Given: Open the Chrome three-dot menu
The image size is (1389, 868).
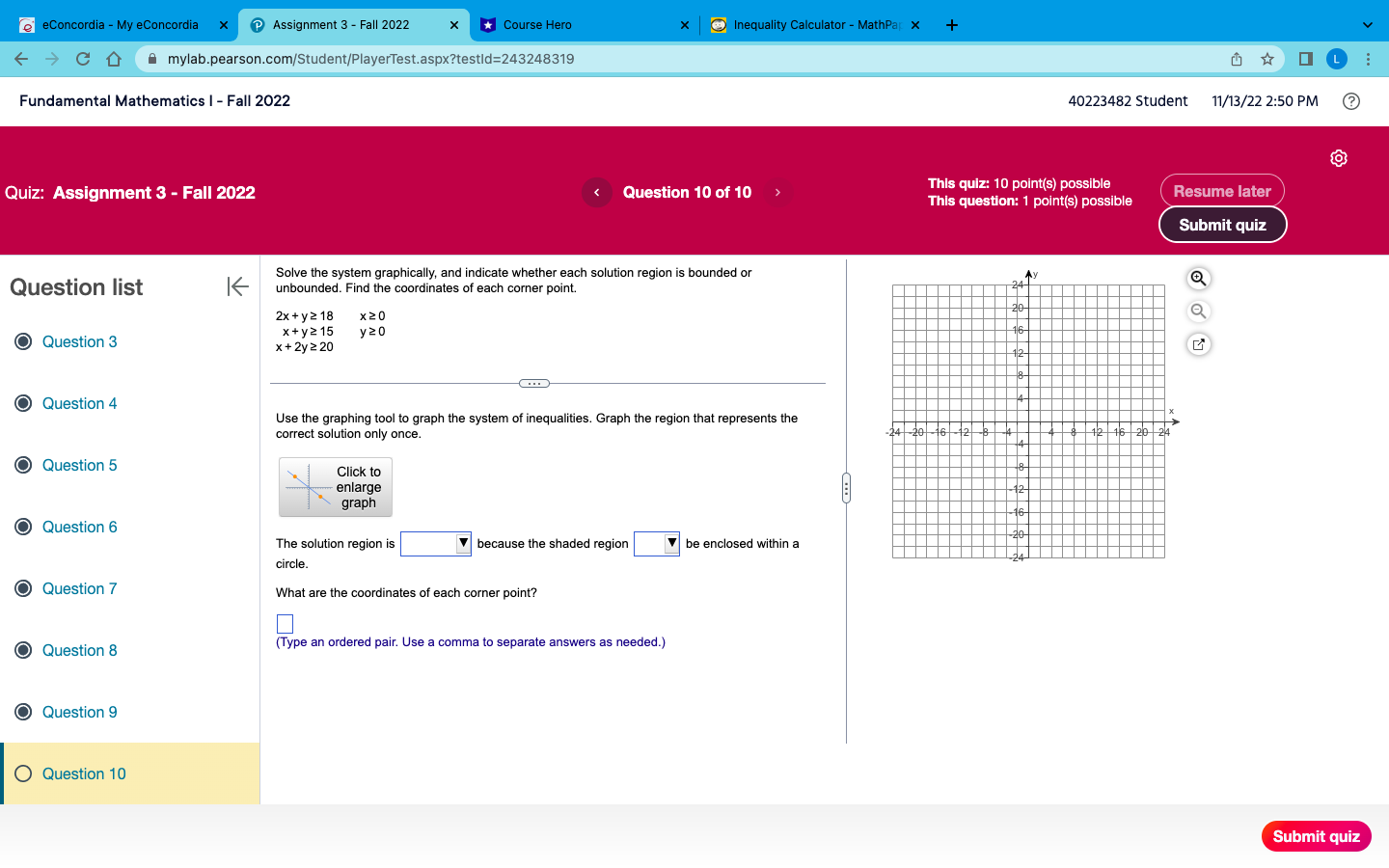Looking at the screenshot, I should [1368, 59].
